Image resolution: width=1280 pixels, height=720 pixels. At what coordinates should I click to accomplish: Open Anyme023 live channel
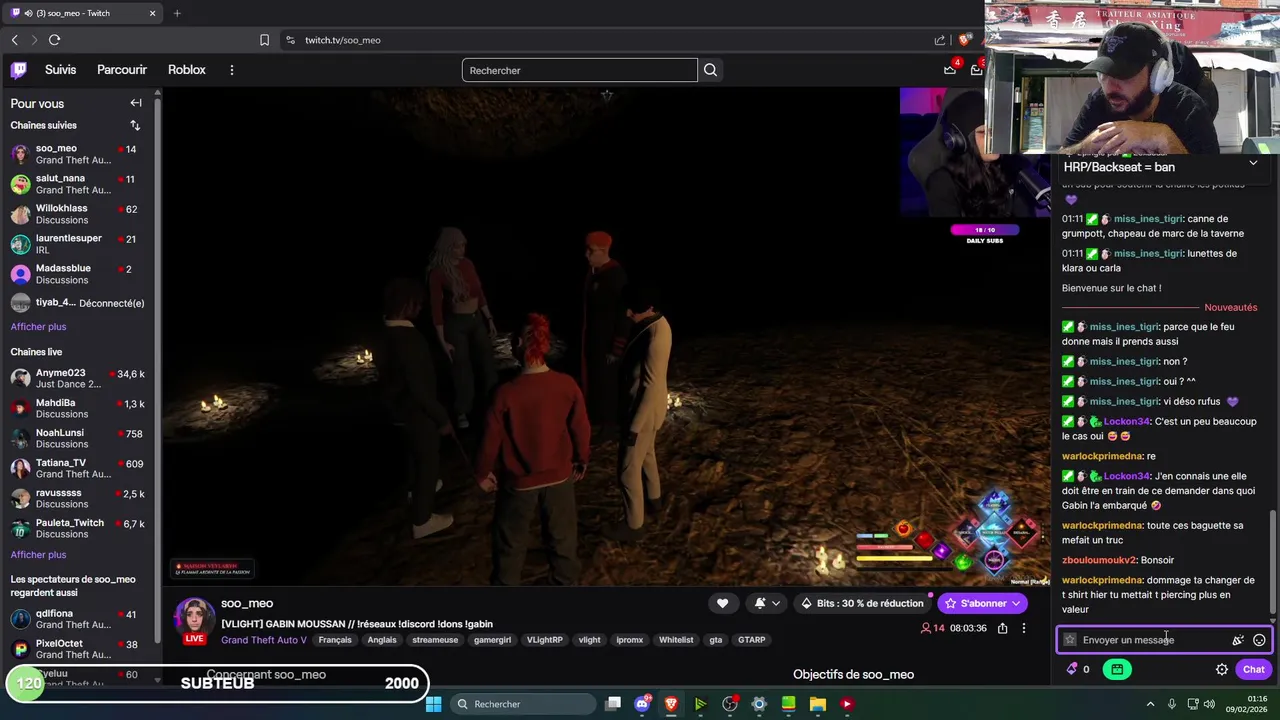[x=78, y=379]
